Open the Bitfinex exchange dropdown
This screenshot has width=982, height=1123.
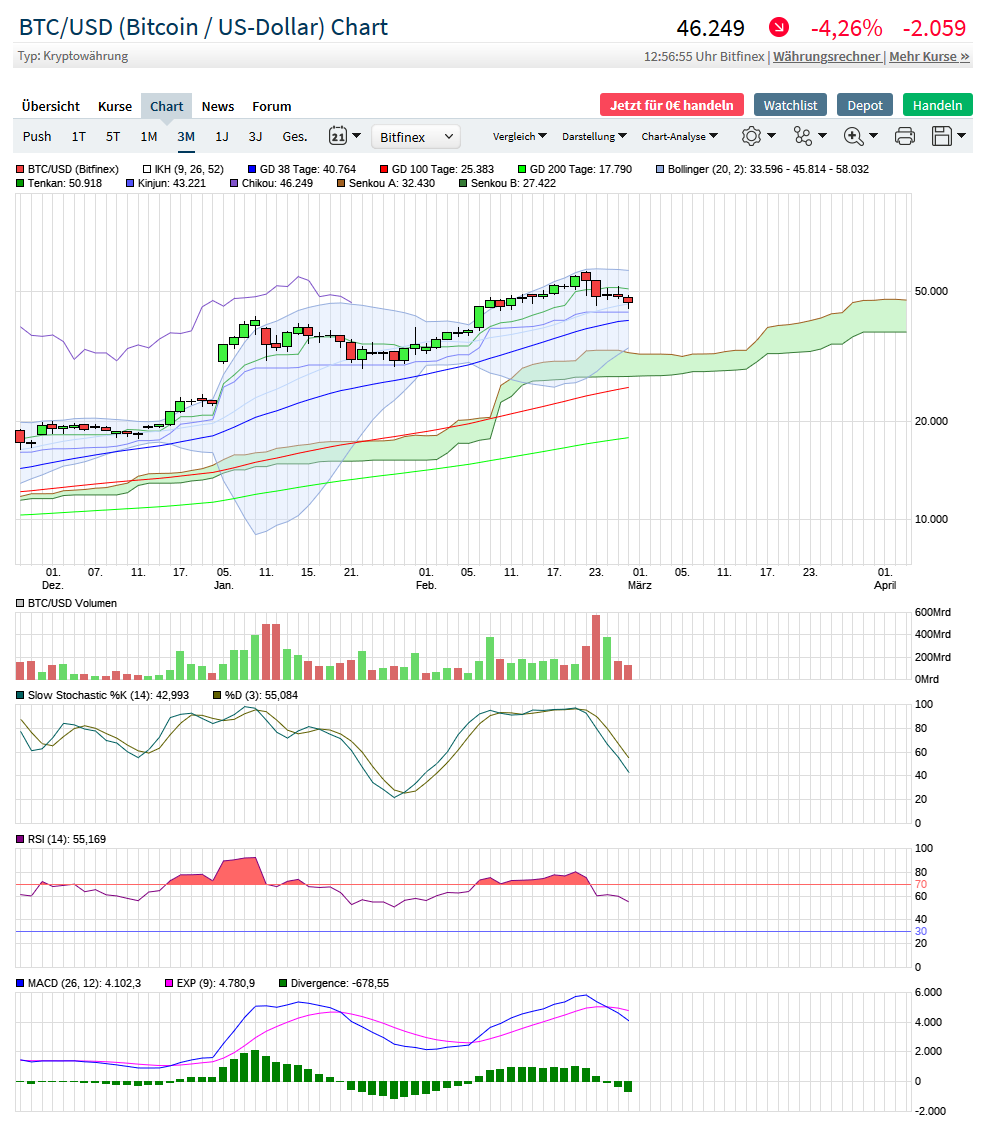click(415, 137)
